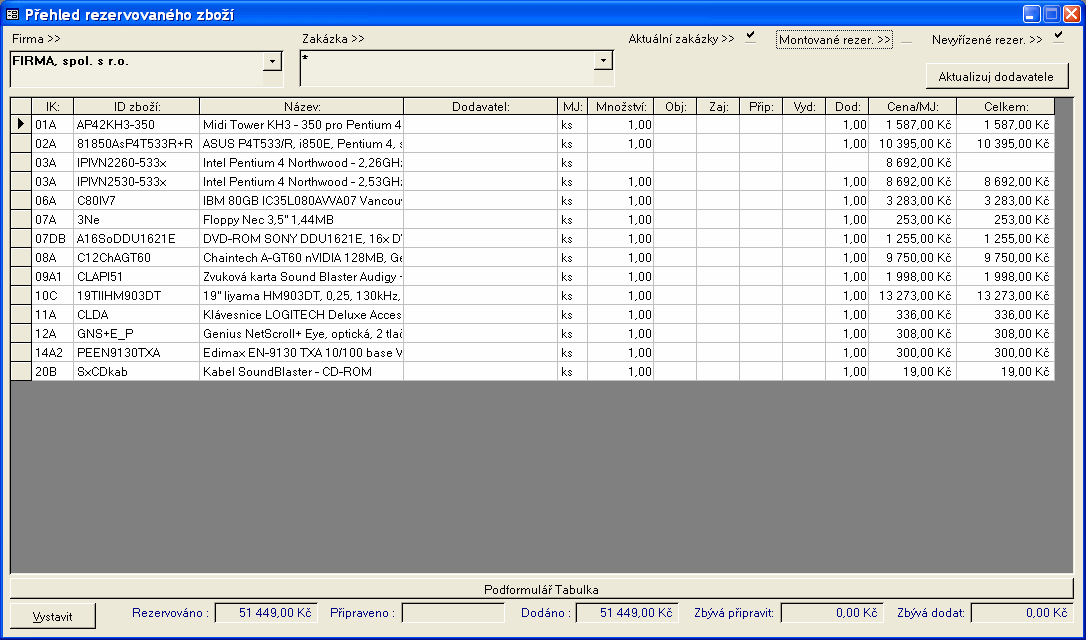Image resolution: width=1086 pixels, height=640 pixels.
Task: Select the row selector for the 20B row
Action: 21,372
